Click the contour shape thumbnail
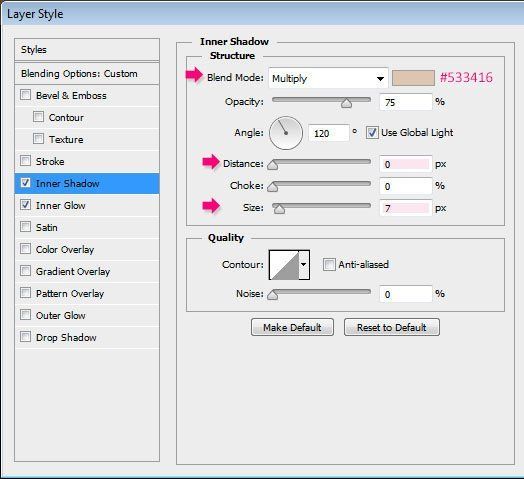 tap(284, 264)
